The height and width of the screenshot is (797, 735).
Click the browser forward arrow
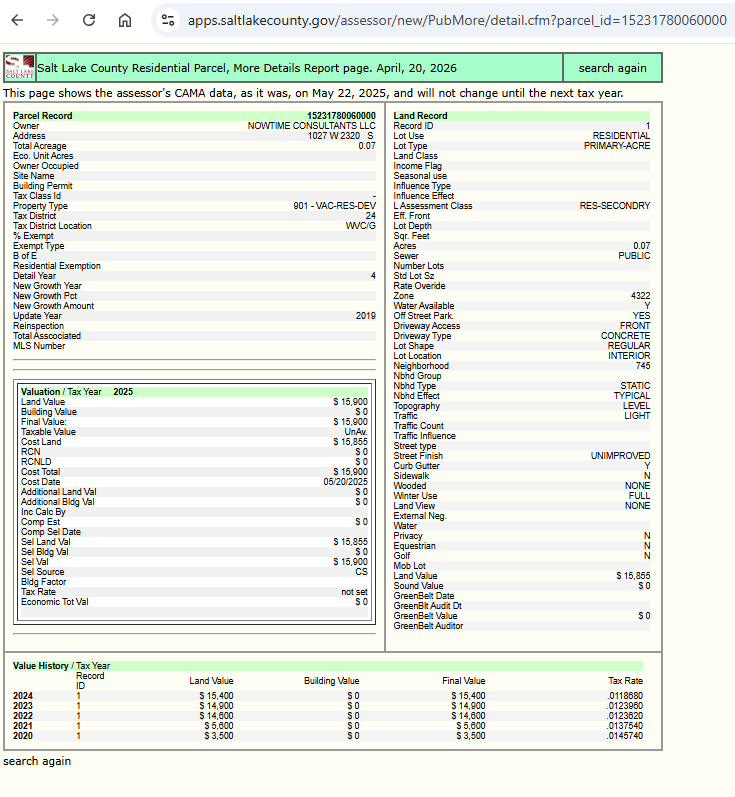[52, 20]
